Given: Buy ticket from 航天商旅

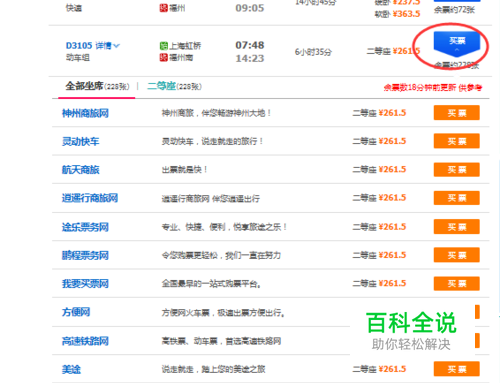Looking at the screenshot, I should 457,170.
